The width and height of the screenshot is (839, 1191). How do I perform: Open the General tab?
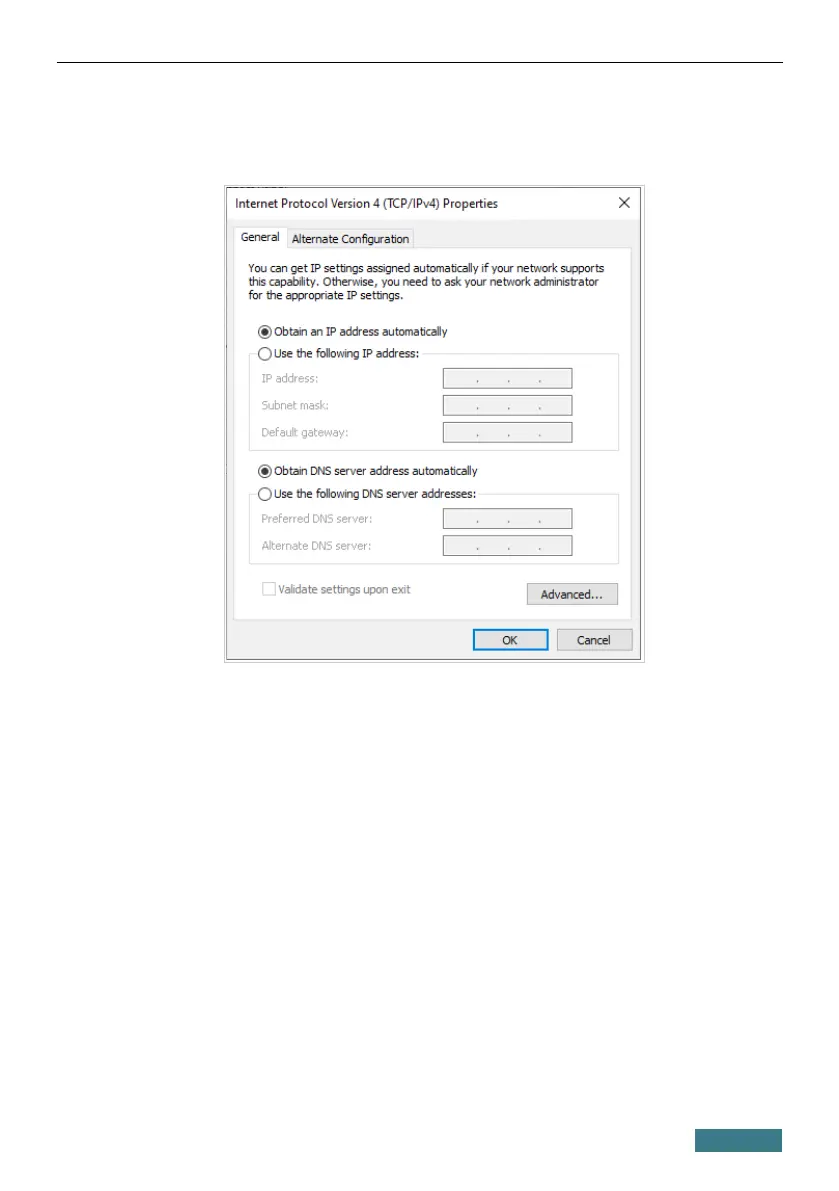[x=260, y=237]
